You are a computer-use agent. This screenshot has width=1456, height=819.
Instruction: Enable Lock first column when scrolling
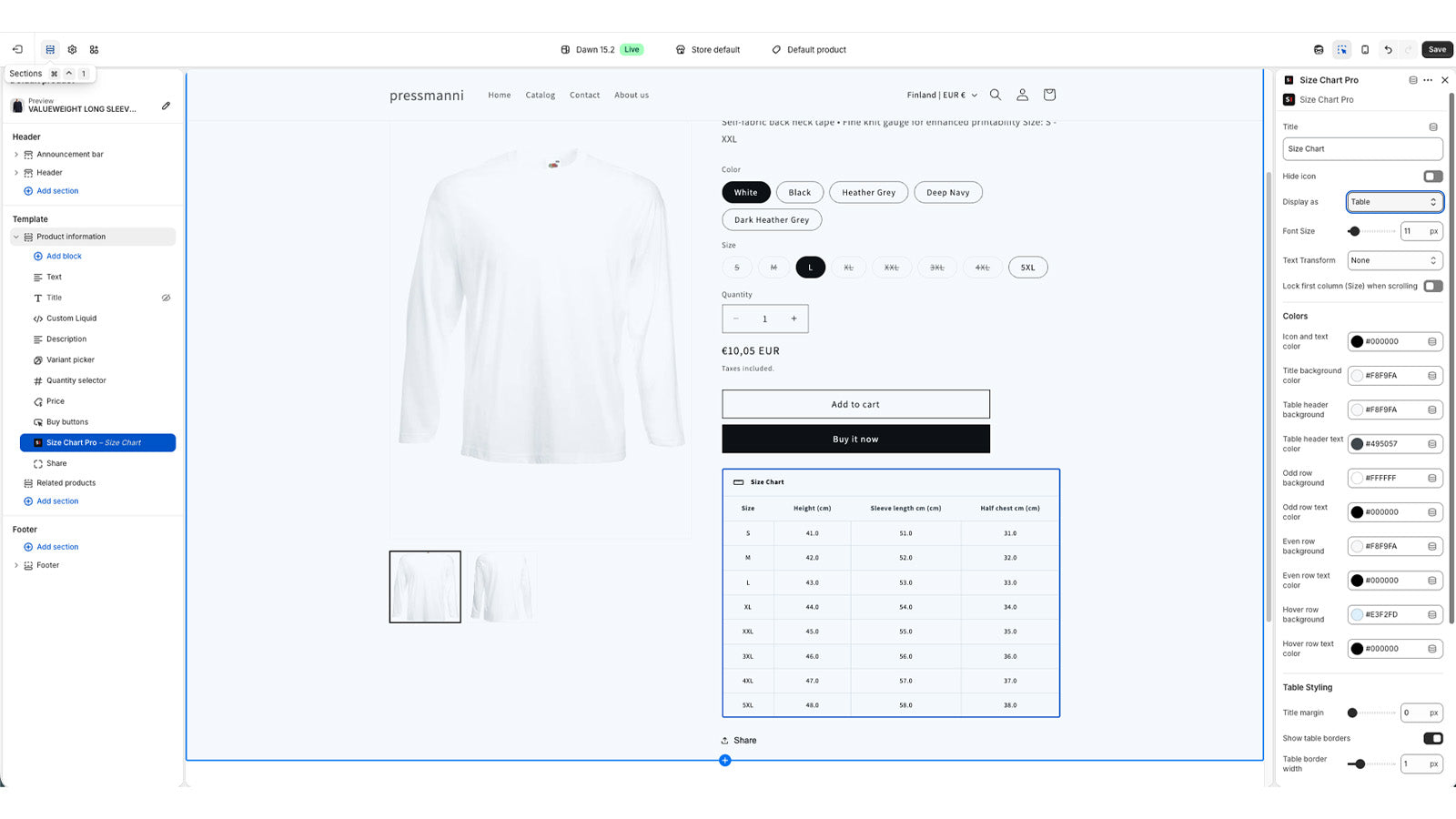(x=1432, y=286)
